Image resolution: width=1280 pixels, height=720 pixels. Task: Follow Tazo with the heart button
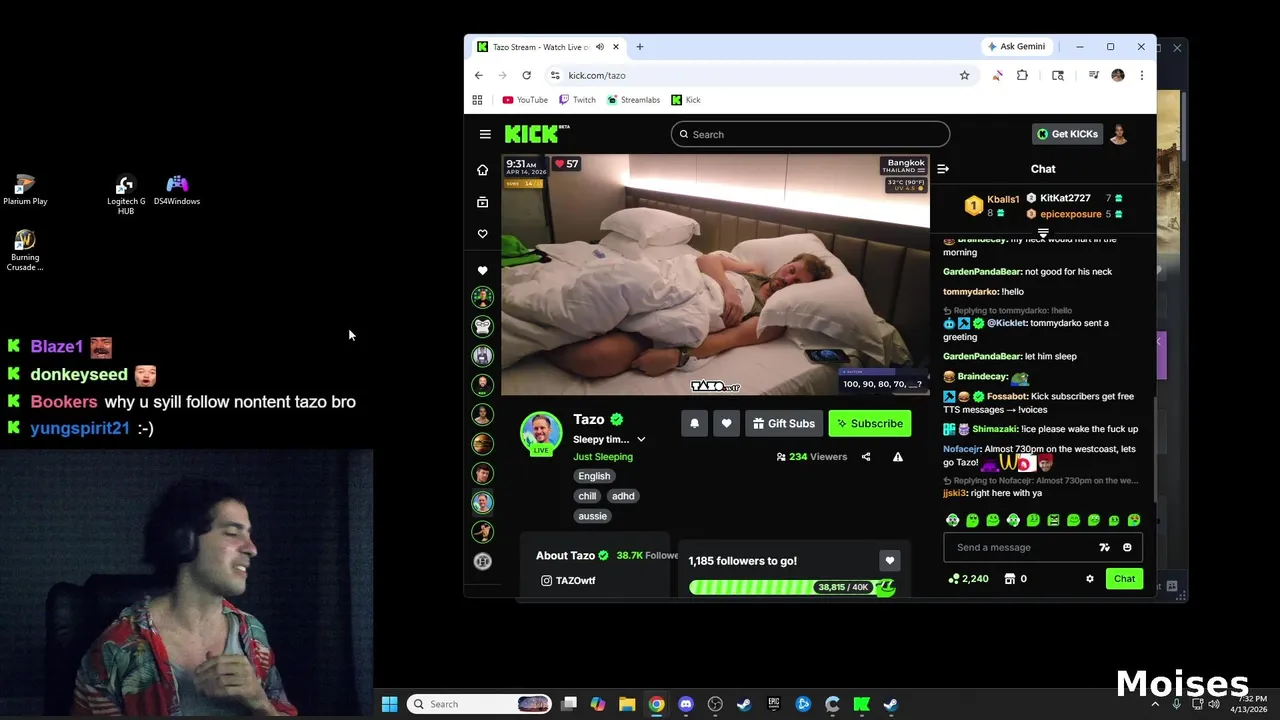click(x=726, y=423)
